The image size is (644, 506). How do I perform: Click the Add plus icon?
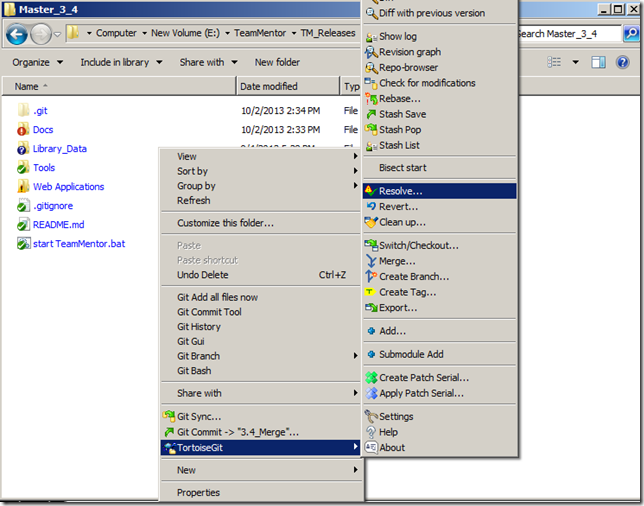(x=371, y=331)
